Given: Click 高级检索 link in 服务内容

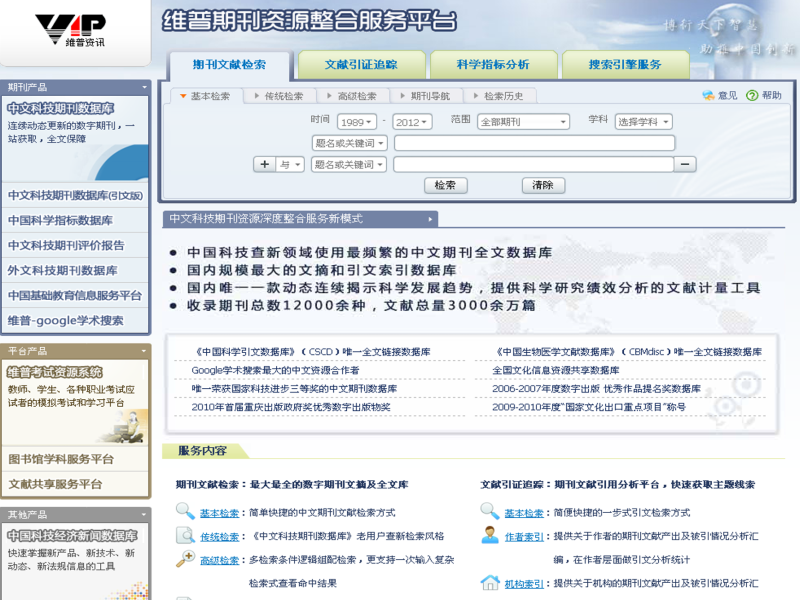Looking at the screenshot, I should coord(219,560).
